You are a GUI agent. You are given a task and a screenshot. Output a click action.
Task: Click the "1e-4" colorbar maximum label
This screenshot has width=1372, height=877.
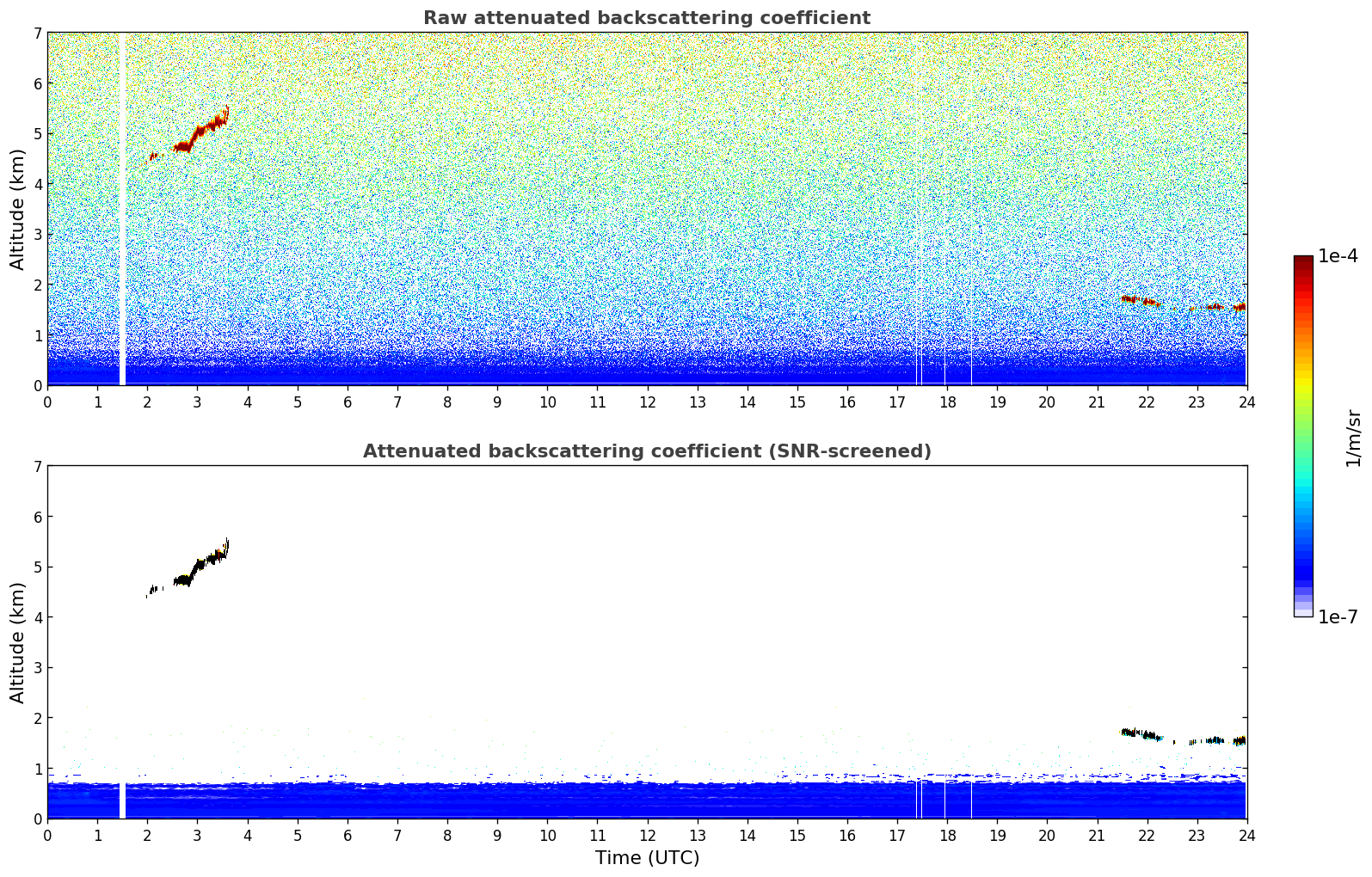1338,256
